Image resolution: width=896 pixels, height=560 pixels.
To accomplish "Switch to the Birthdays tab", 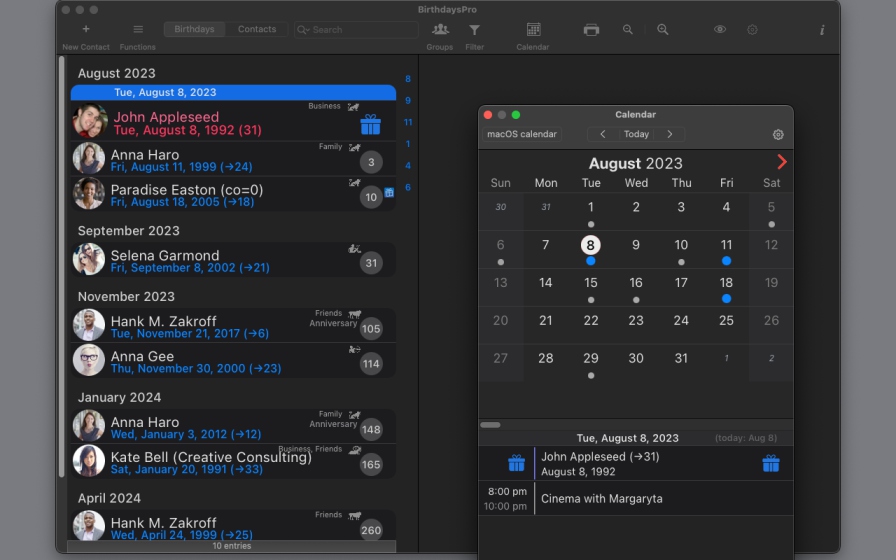I will point(194,29).
